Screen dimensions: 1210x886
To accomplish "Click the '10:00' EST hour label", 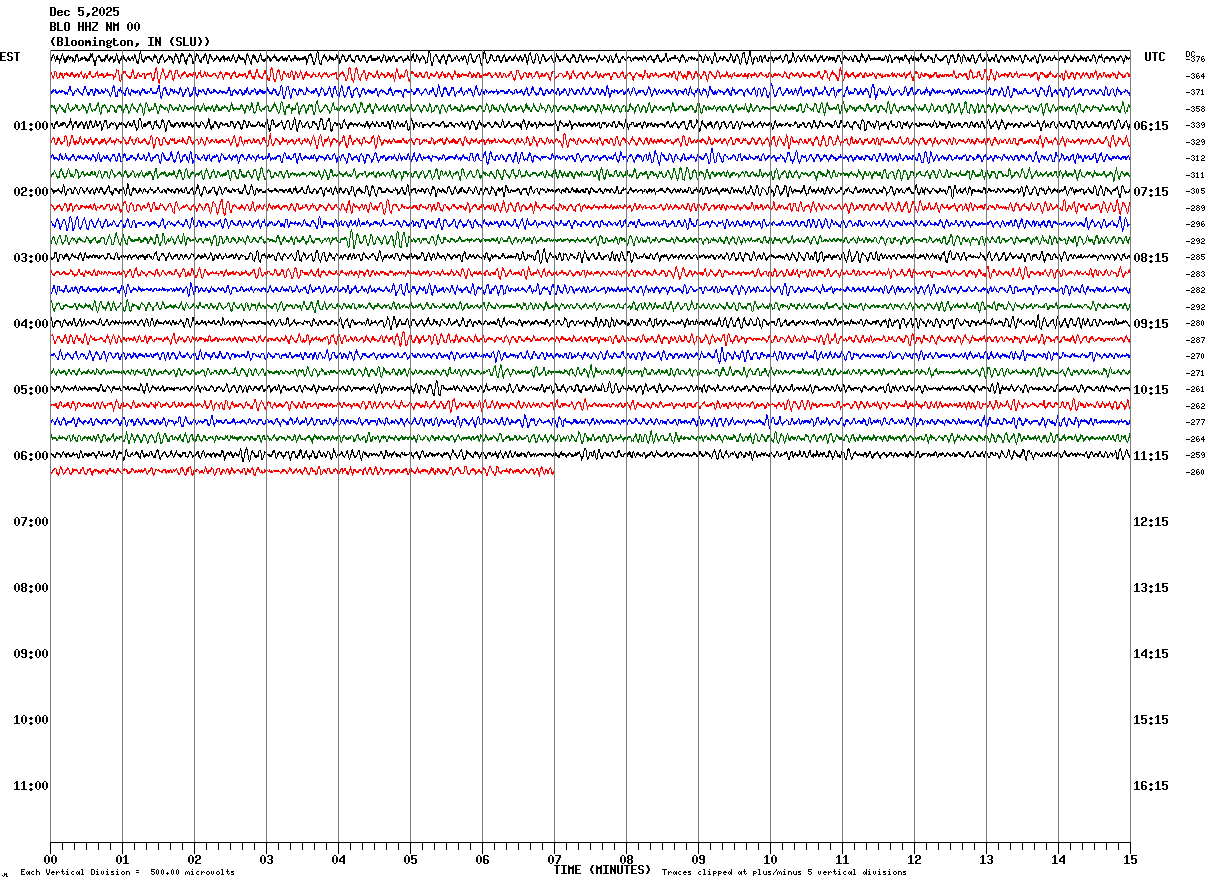I will (31, 720).
